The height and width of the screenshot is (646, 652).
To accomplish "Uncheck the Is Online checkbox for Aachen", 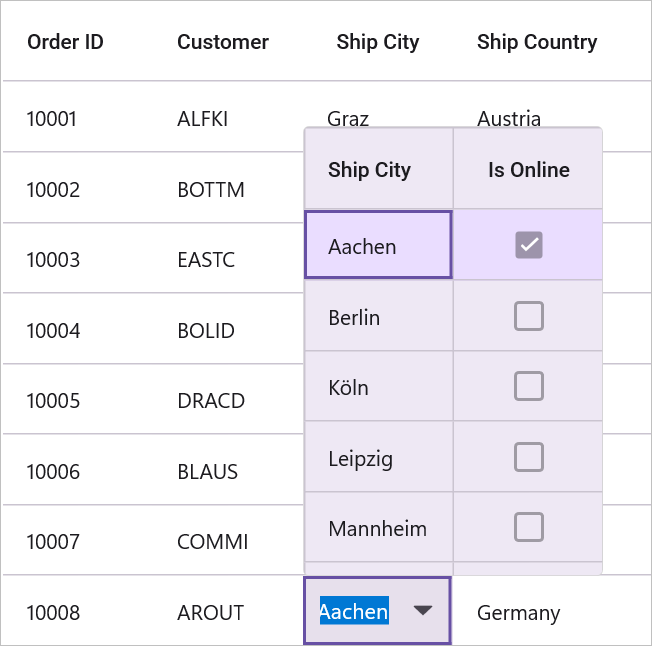I will 528,245.
